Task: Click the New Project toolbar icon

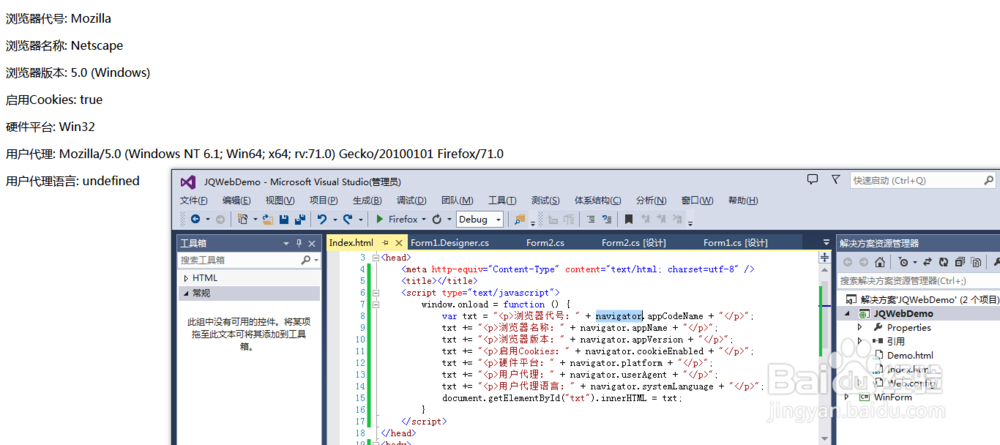Action: pyautogui.click(x=243, y=219)
